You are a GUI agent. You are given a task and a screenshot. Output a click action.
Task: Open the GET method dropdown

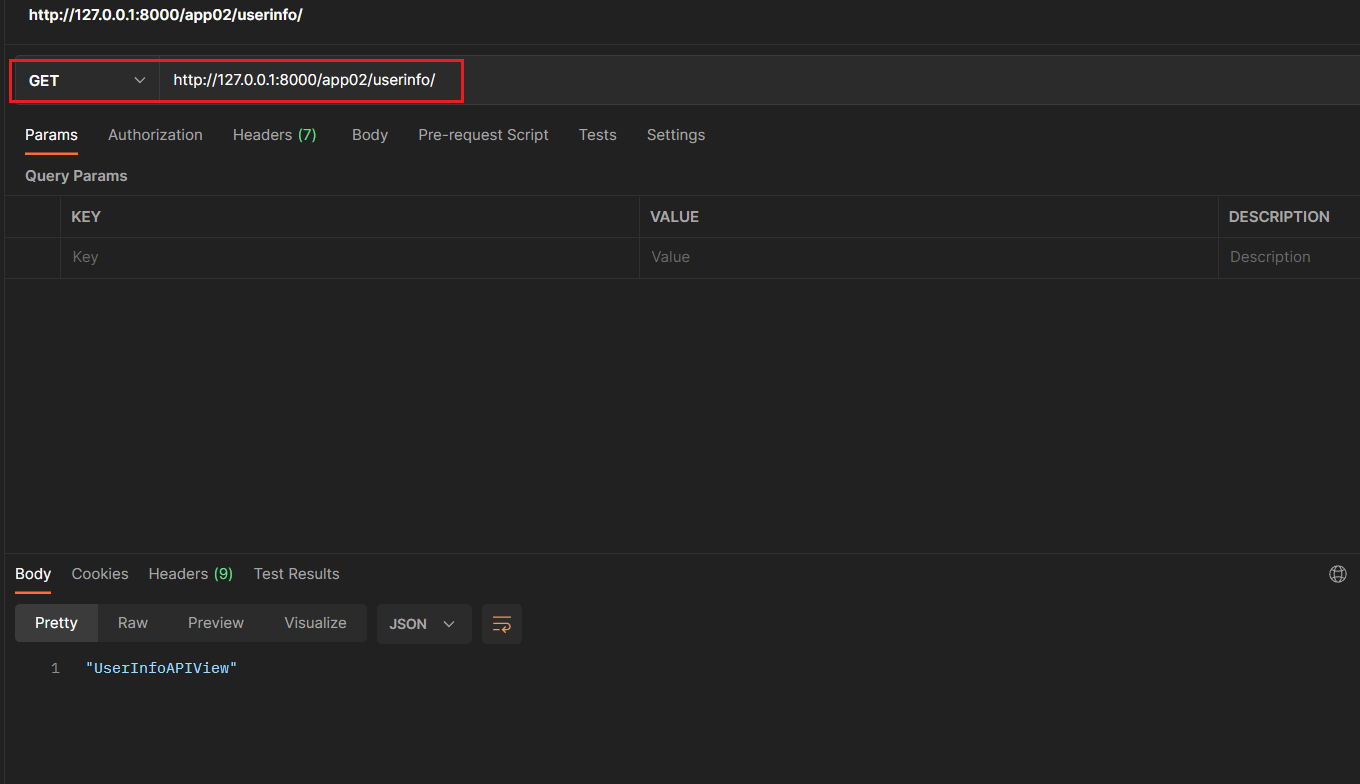[87, 81]
